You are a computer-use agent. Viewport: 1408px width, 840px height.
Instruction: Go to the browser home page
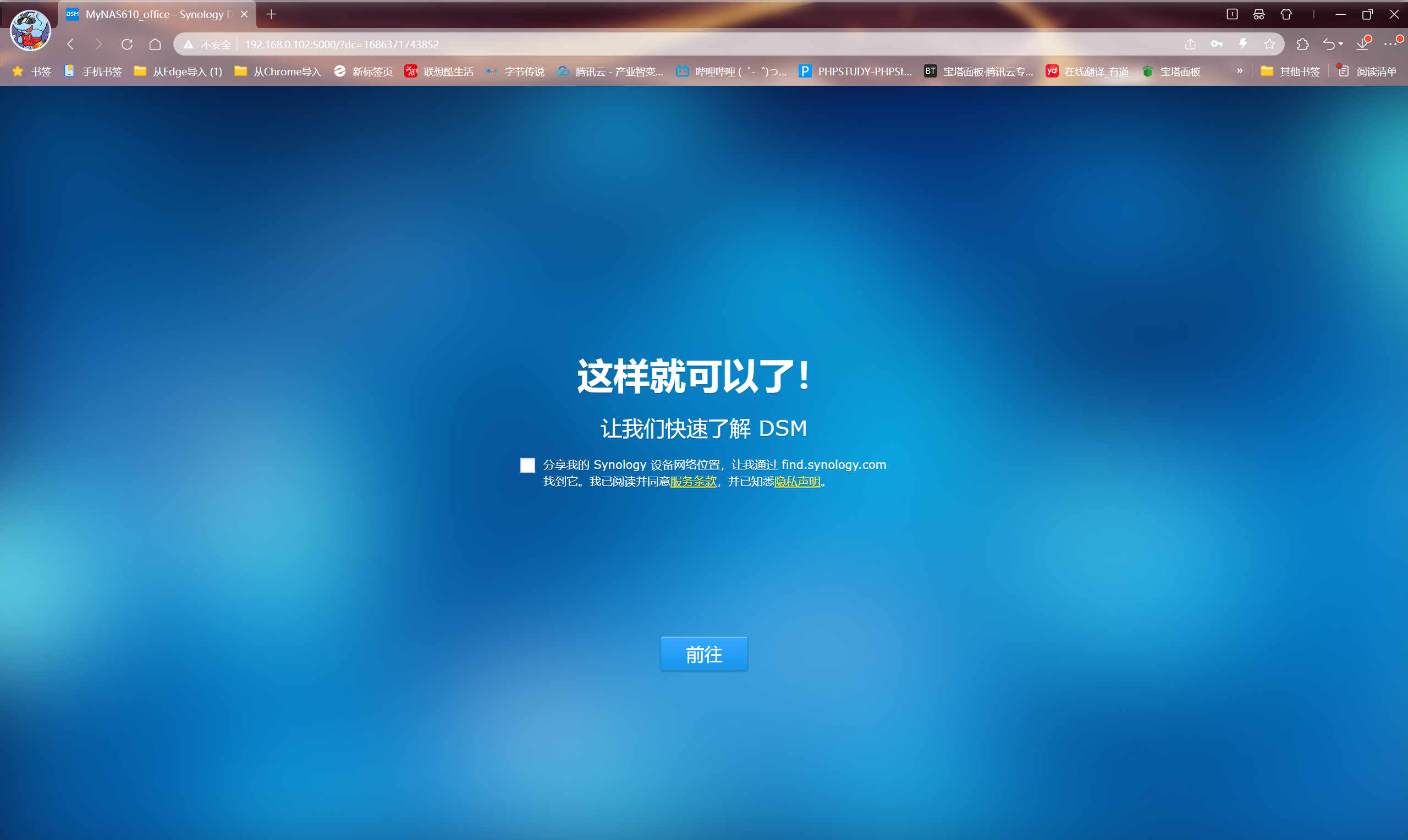[155, 44]
